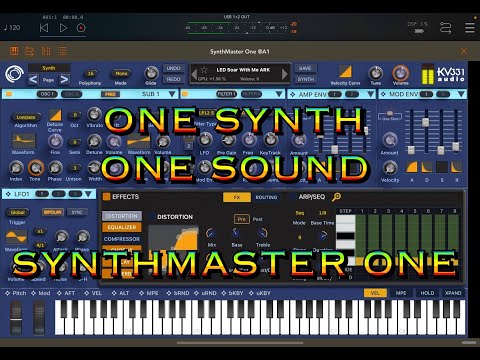Image resolution: width=480 pixels, height=360 pixels.
Task: Select next preset with right arrow
Action: click(285, 74)
